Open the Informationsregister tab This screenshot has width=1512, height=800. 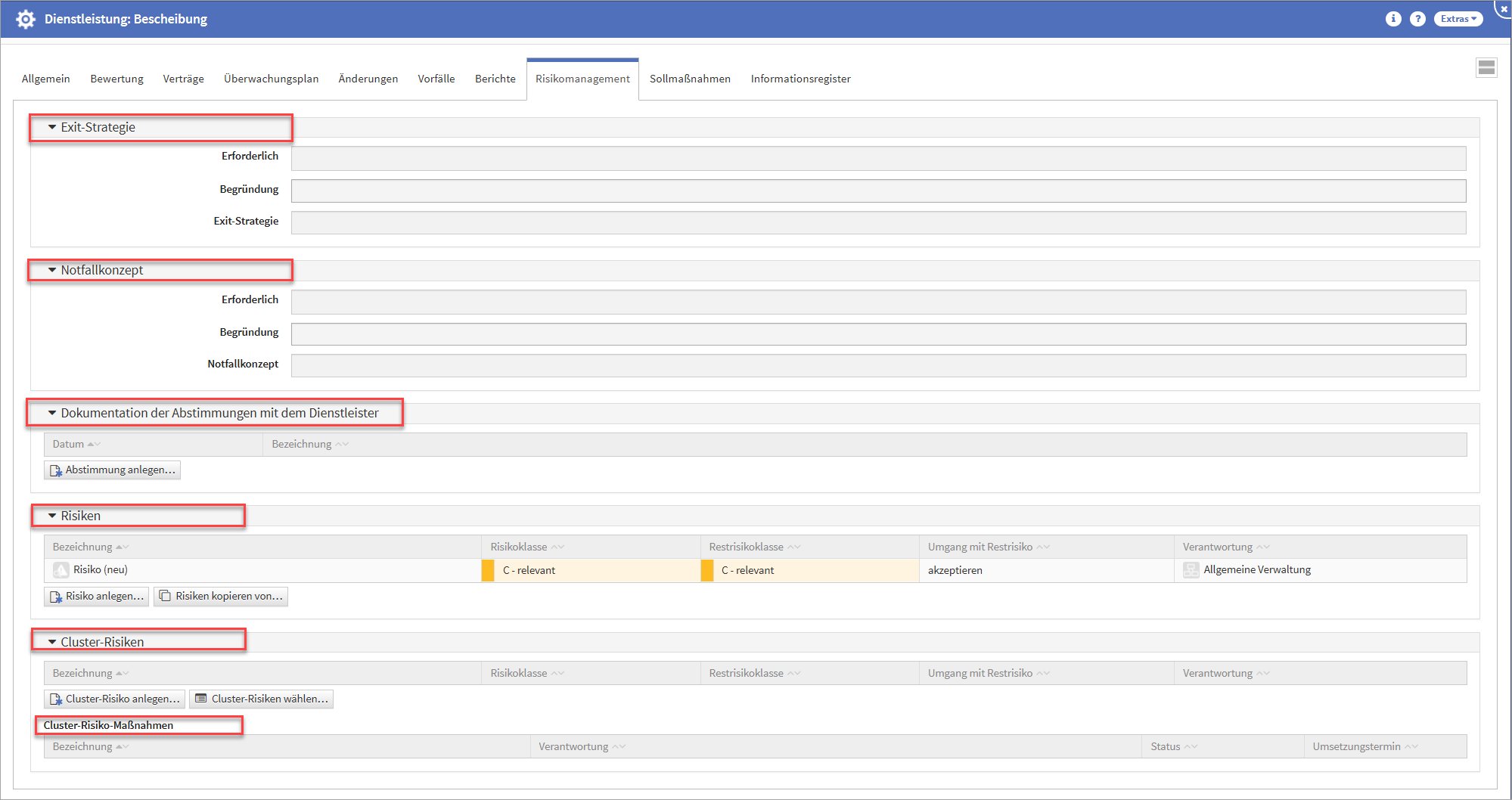pyautogui.click(x=800, y=79)
